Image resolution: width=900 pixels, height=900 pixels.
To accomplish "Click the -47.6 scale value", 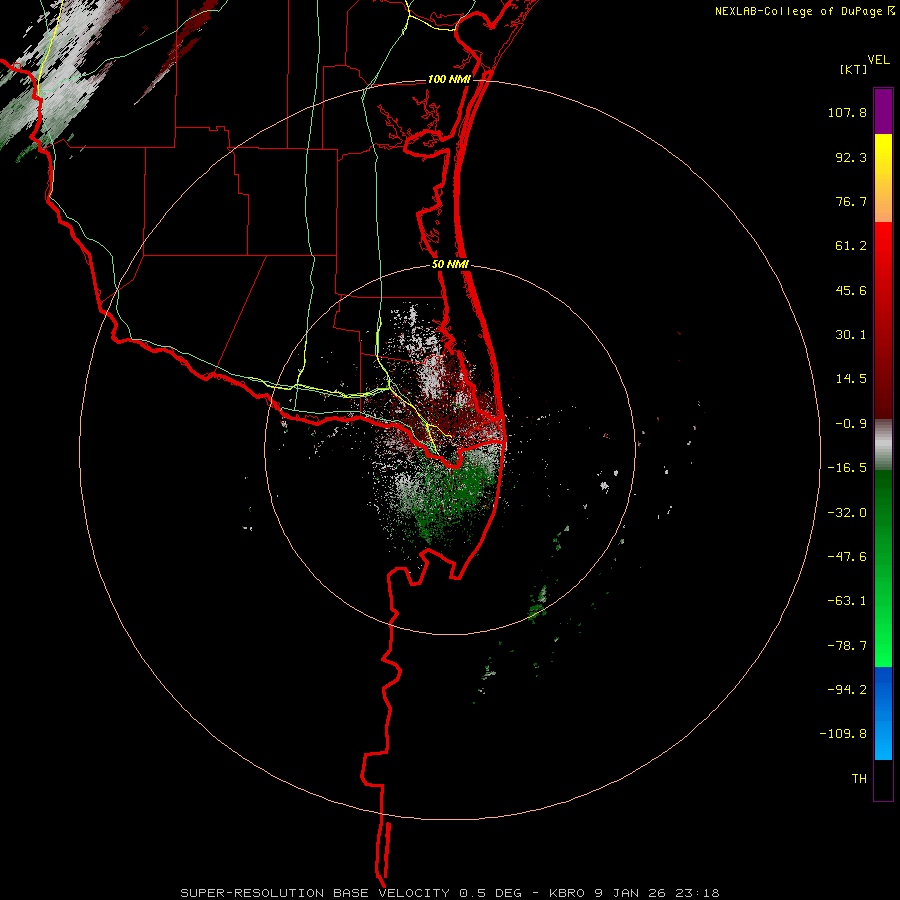I will pyautogui.click(x=847, y=557).
